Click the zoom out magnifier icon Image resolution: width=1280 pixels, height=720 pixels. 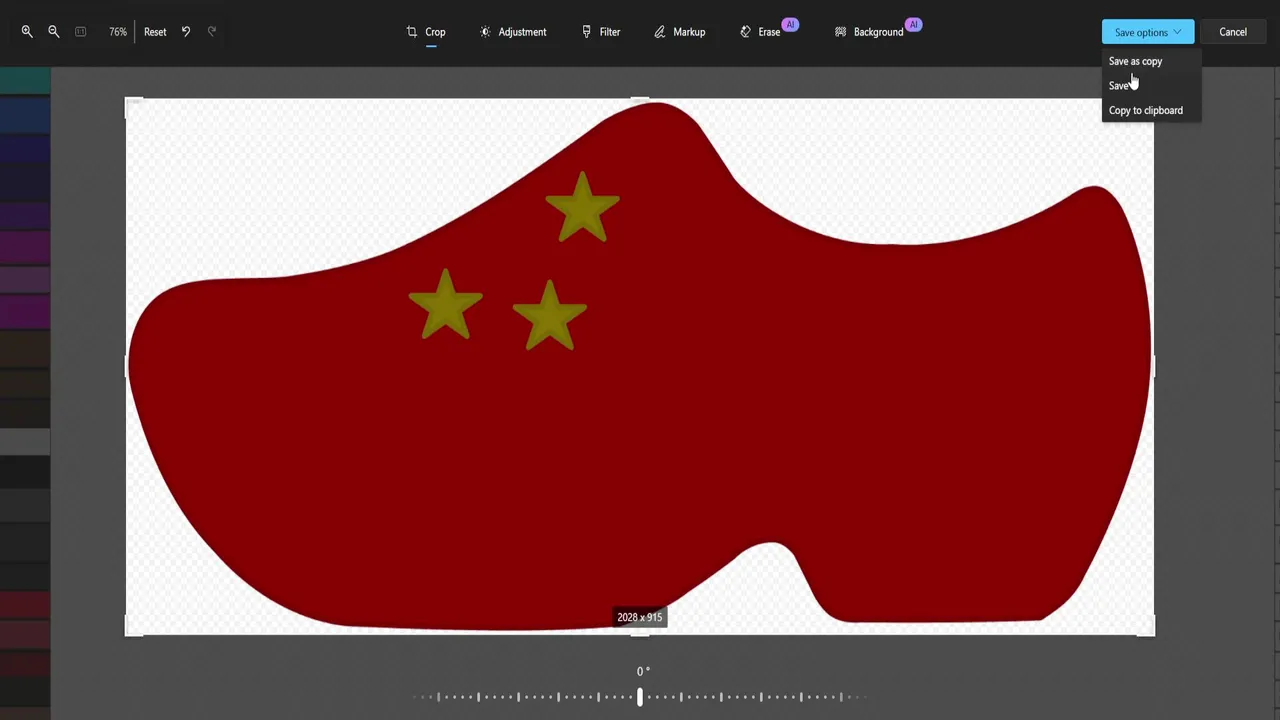click(x=54, y=32)
